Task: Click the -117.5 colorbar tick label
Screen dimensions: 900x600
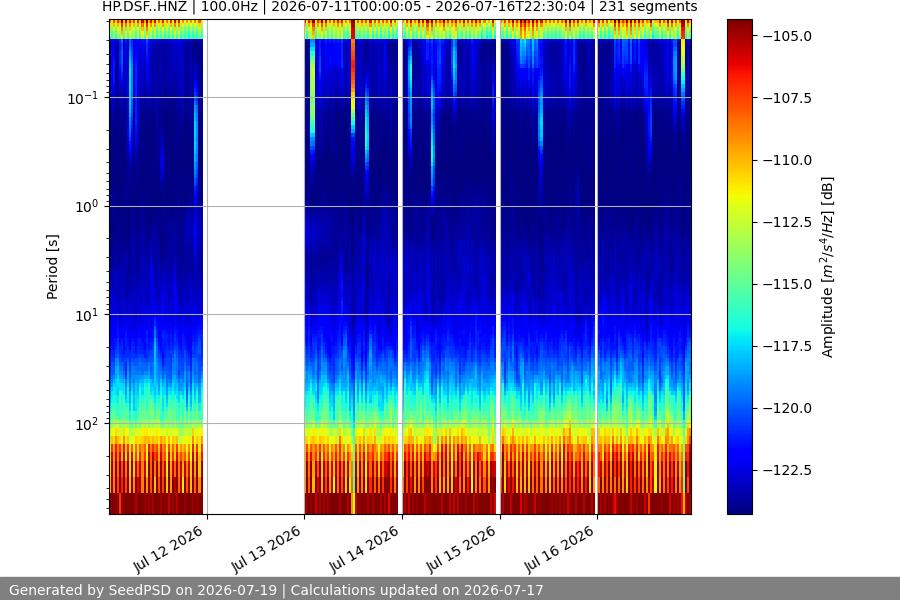Action: click(788, 346)
